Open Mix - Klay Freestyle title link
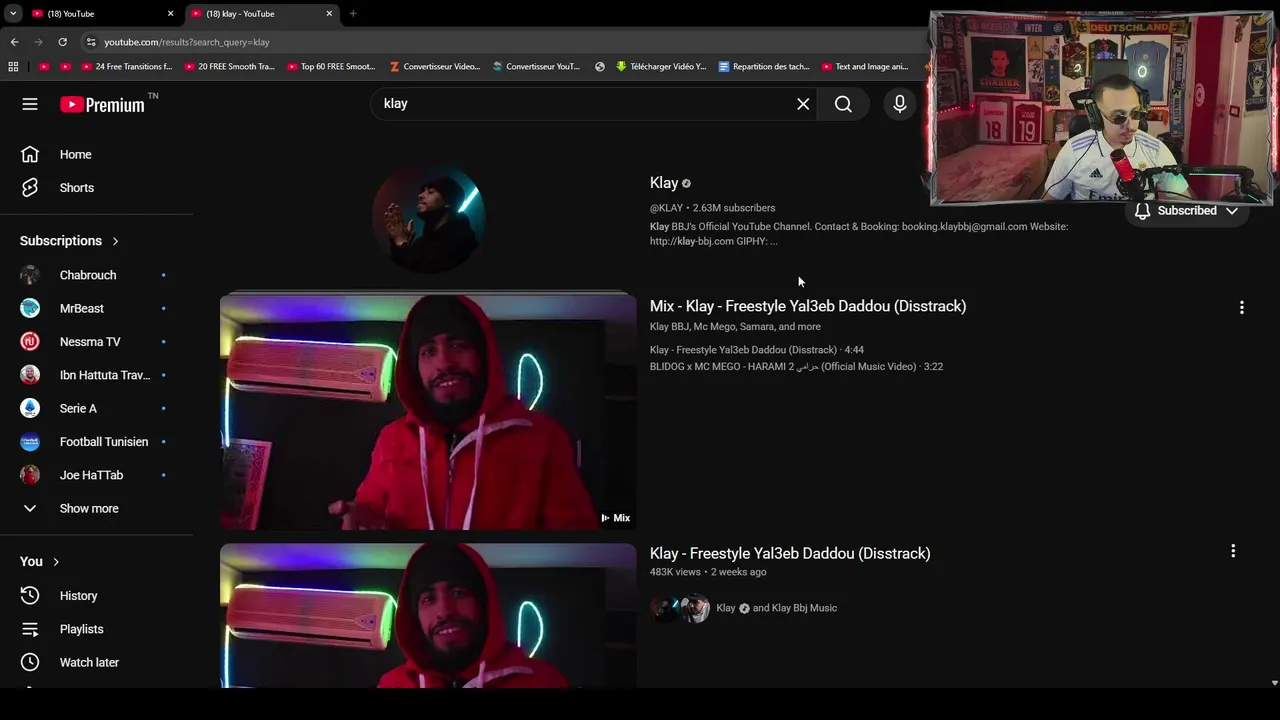The height and width of the screenshot is (720, 1280). tap(808, 306)
